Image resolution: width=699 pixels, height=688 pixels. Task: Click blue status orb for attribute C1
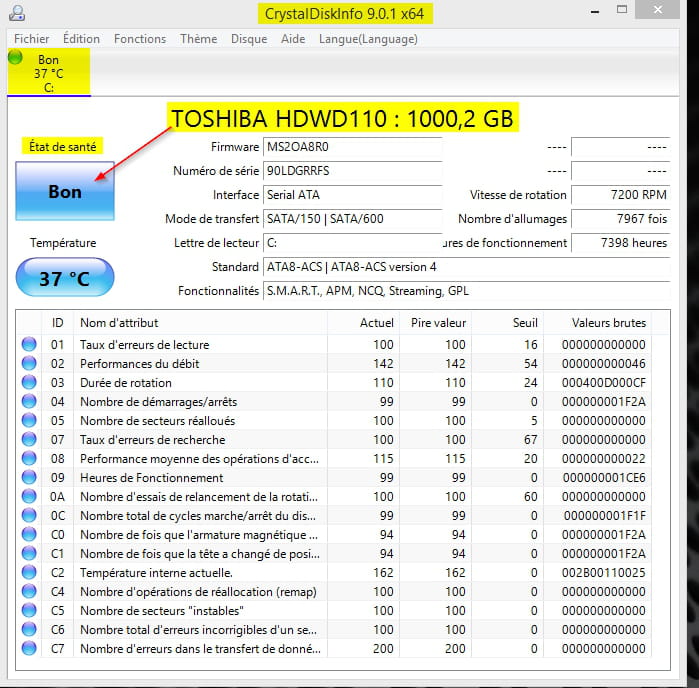click(x=29, y=553)
